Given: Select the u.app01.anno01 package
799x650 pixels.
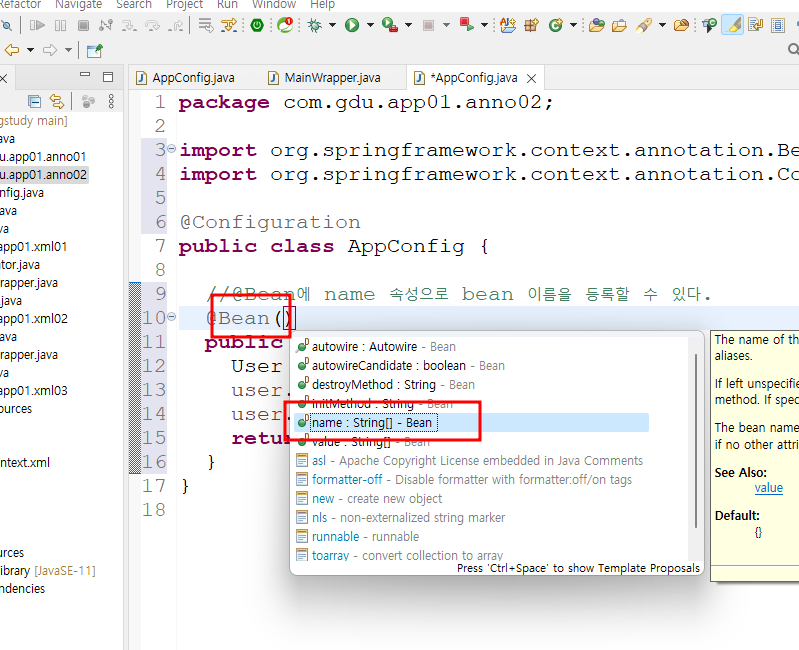Looking at the screenshot, I should pos(43,156).
